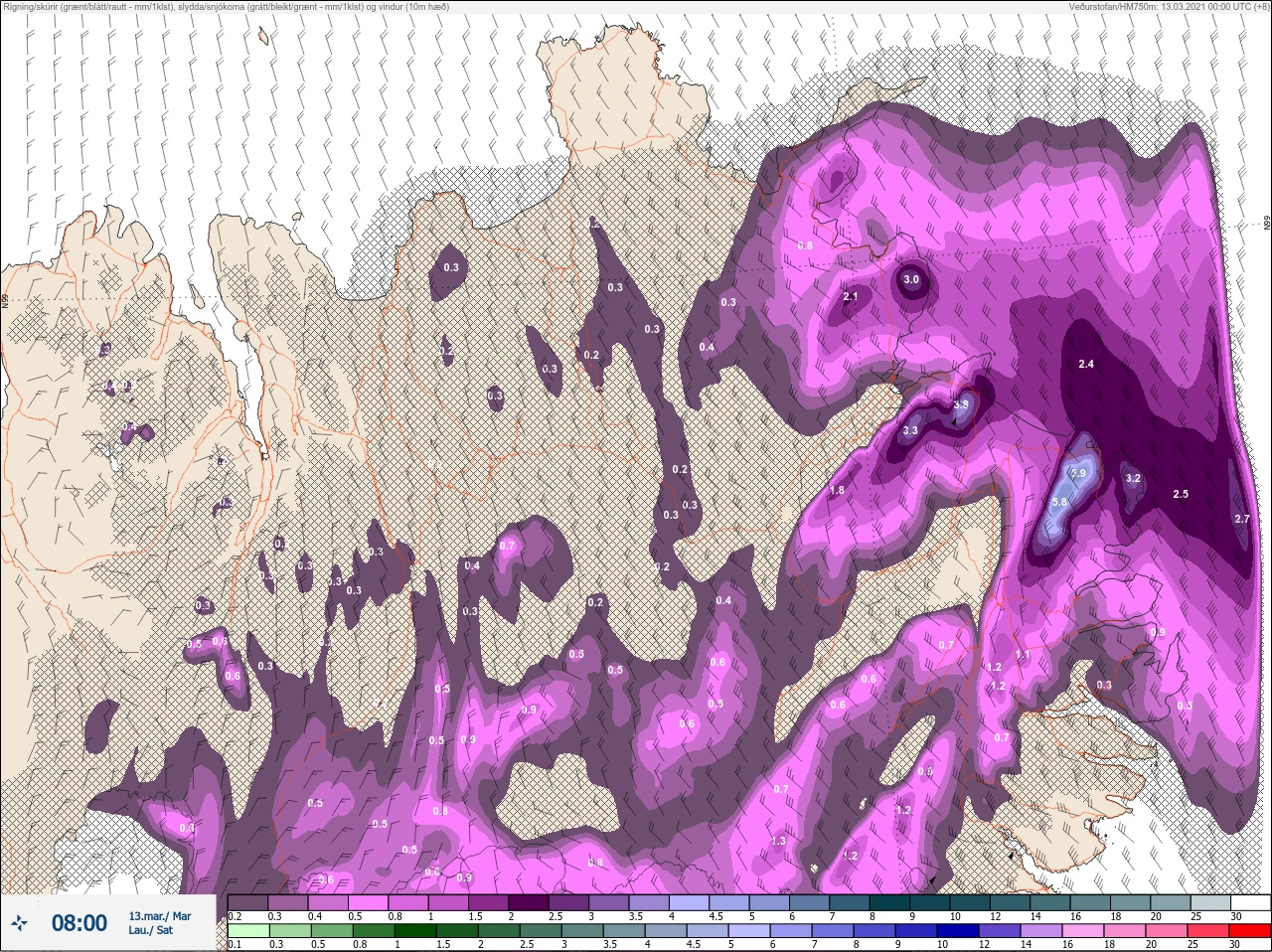Viewport: 1272px width, 952px height.
Task: Click the 3.3 precipitation value on map
Action: click(910, 431)
